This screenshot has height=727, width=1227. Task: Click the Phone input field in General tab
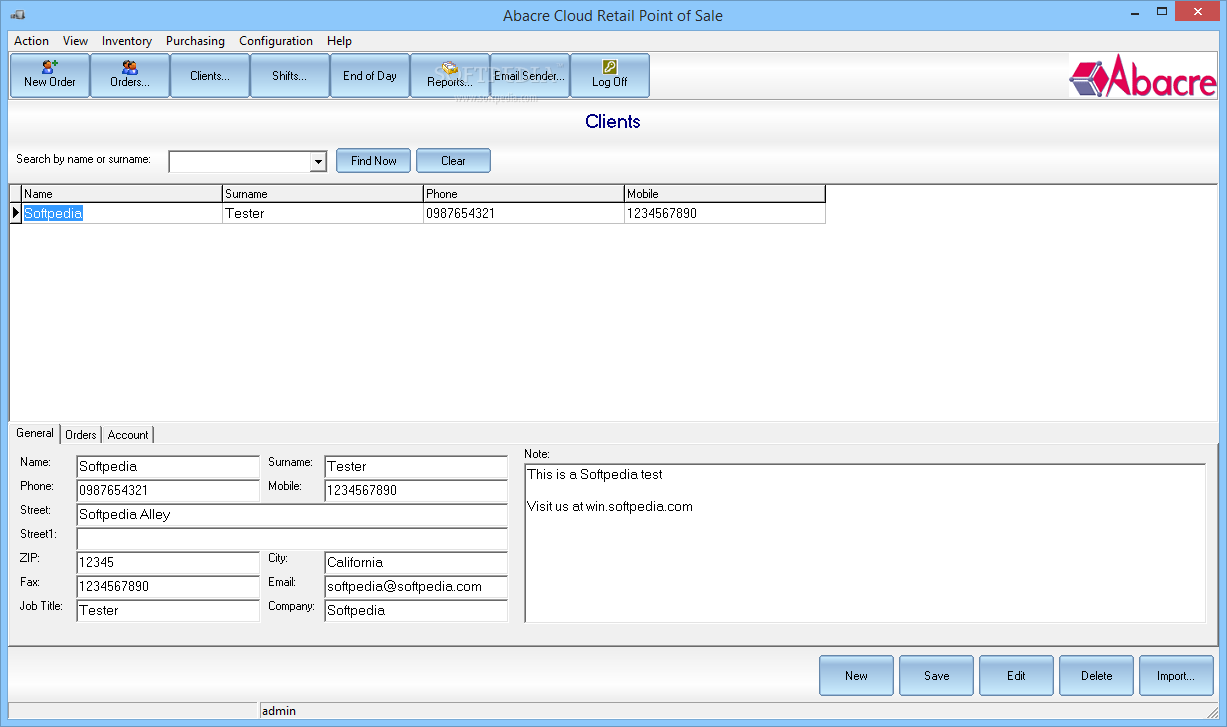(x=168, y=491)
